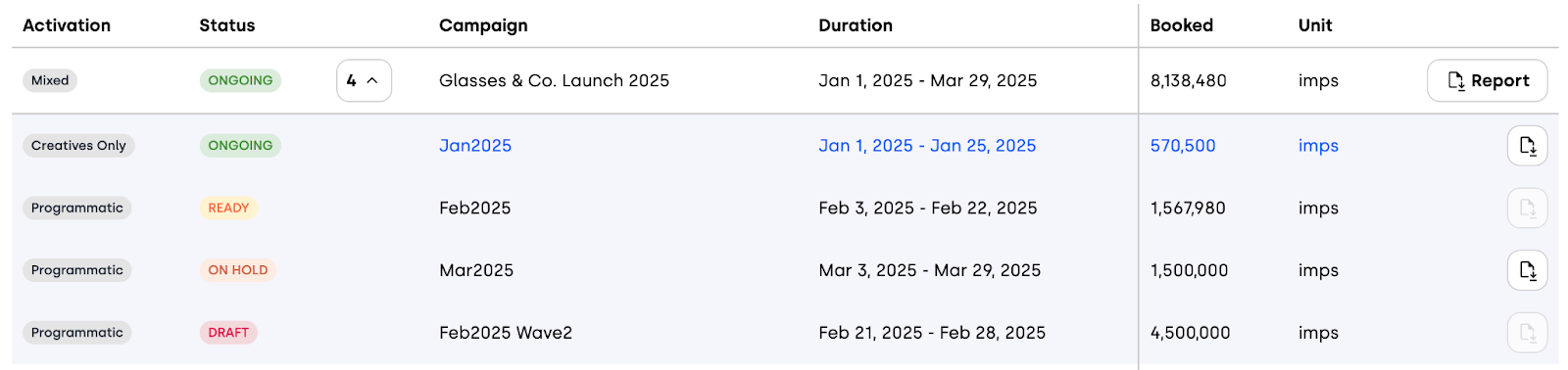Click the Mixed activation tag

50,80
